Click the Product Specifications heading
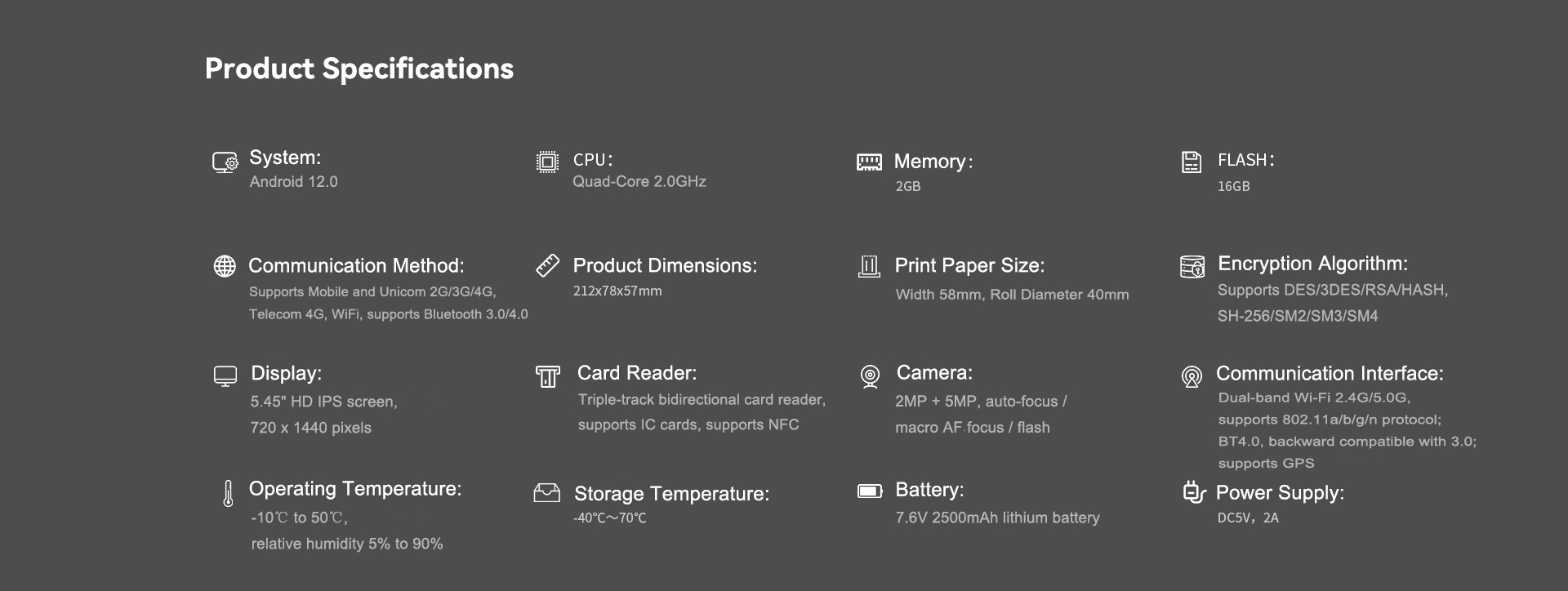 pos(359,69)
